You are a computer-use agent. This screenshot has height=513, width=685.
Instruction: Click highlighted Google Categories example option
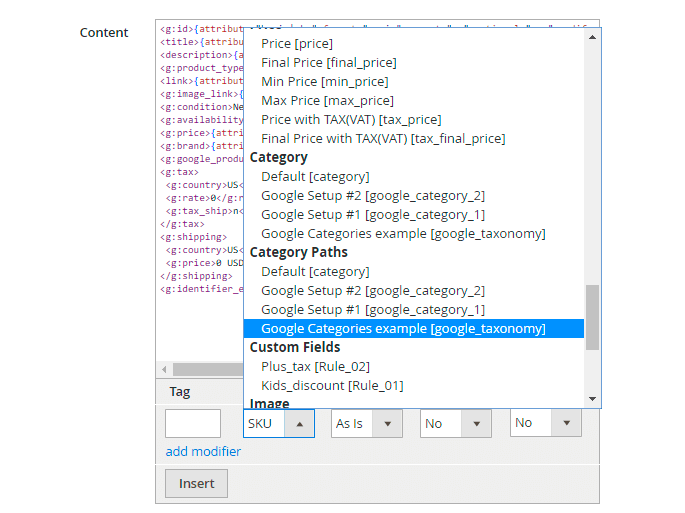[x=403, y=328]
